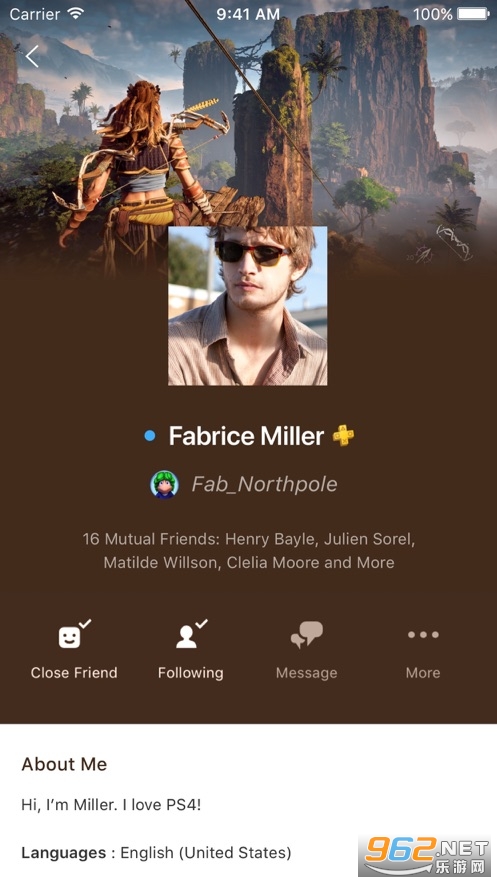Image resolution: width=497 pixels, height=883 pixels.
Task: Open Fabrice Miller's profile photo
Action: [248, 306]
